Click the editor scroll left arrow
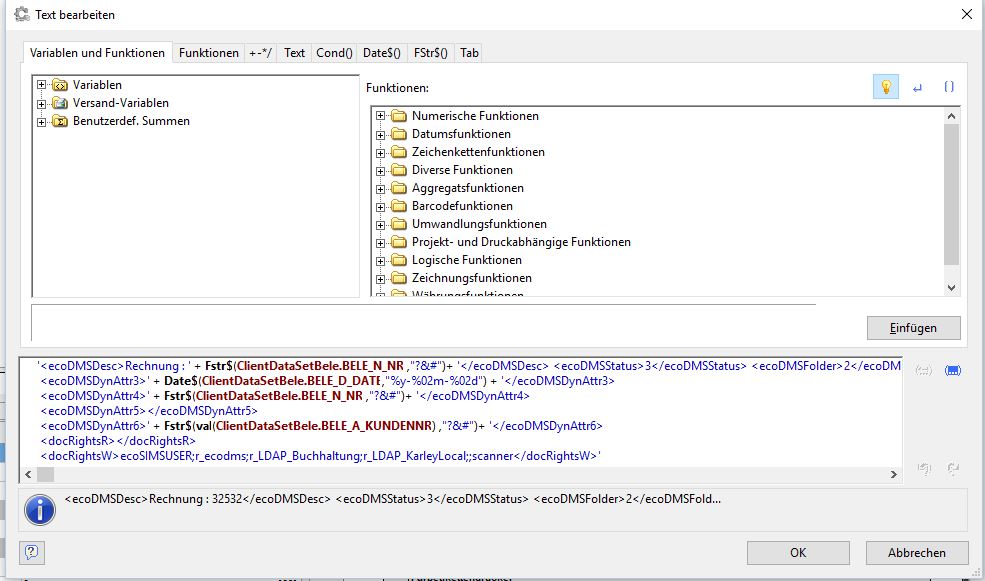This screenshot has height=581, width=985. pyautogui.click(x=28, y=474)
